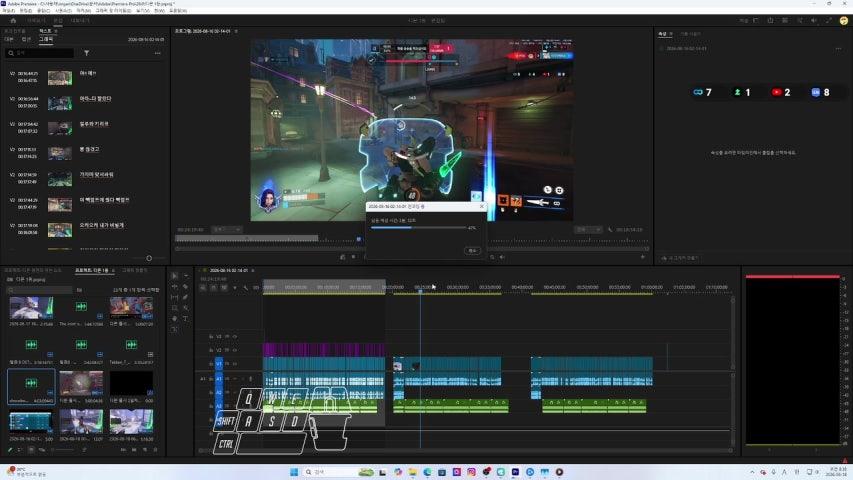The height and width of the screenshot is (480, 853).
Task: Toggle V1 track targeting button
Action: pyautogui.click(x=219, y=364)
